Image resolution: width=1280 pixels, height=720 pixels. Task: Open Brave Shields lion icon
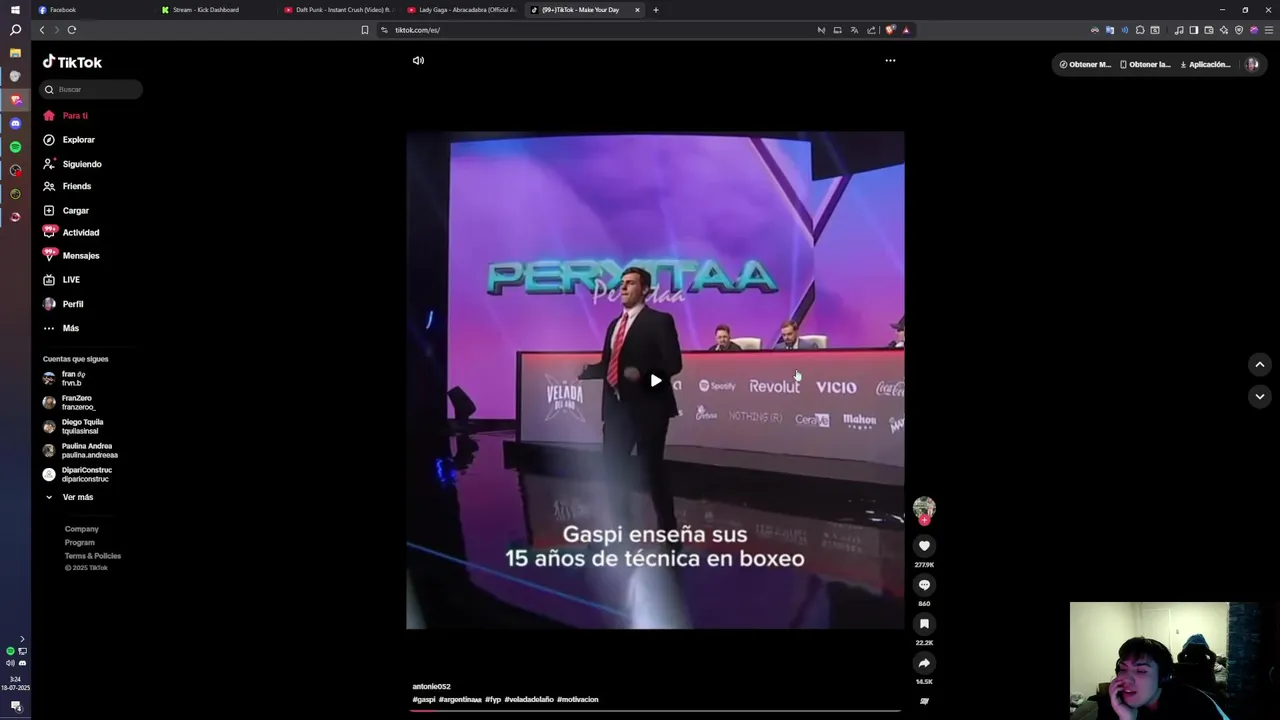[x=890, y=30]
